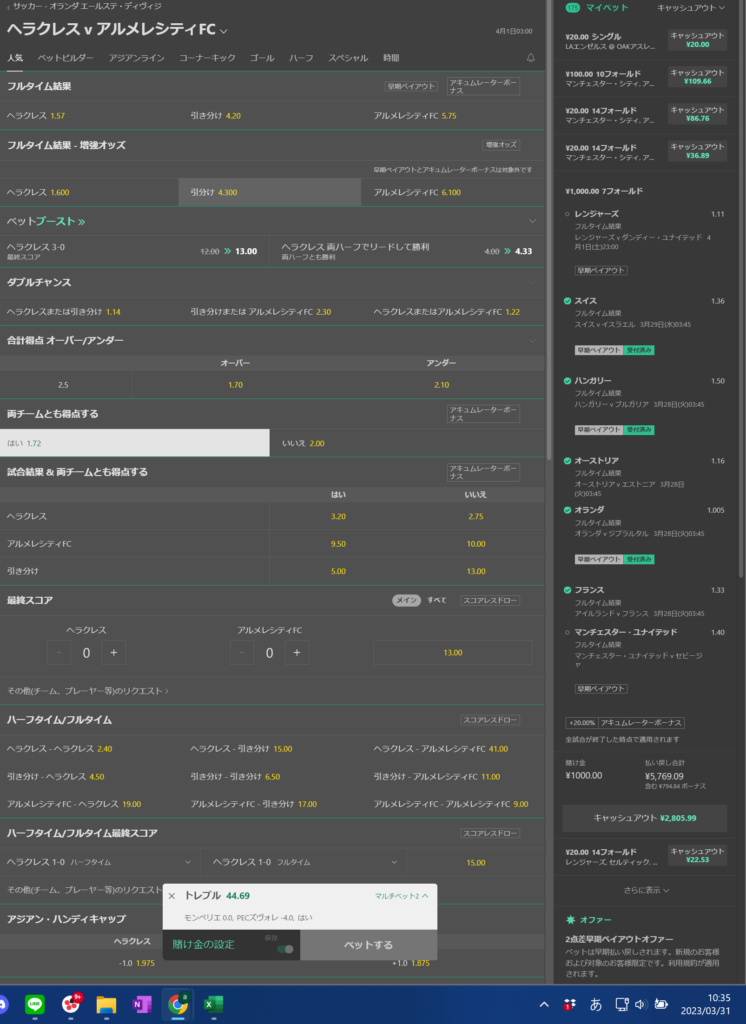Open OneNote from the taskbar
This screenshot has width=746, height=1024.
pyautogui.click(x=142, y=1004)
